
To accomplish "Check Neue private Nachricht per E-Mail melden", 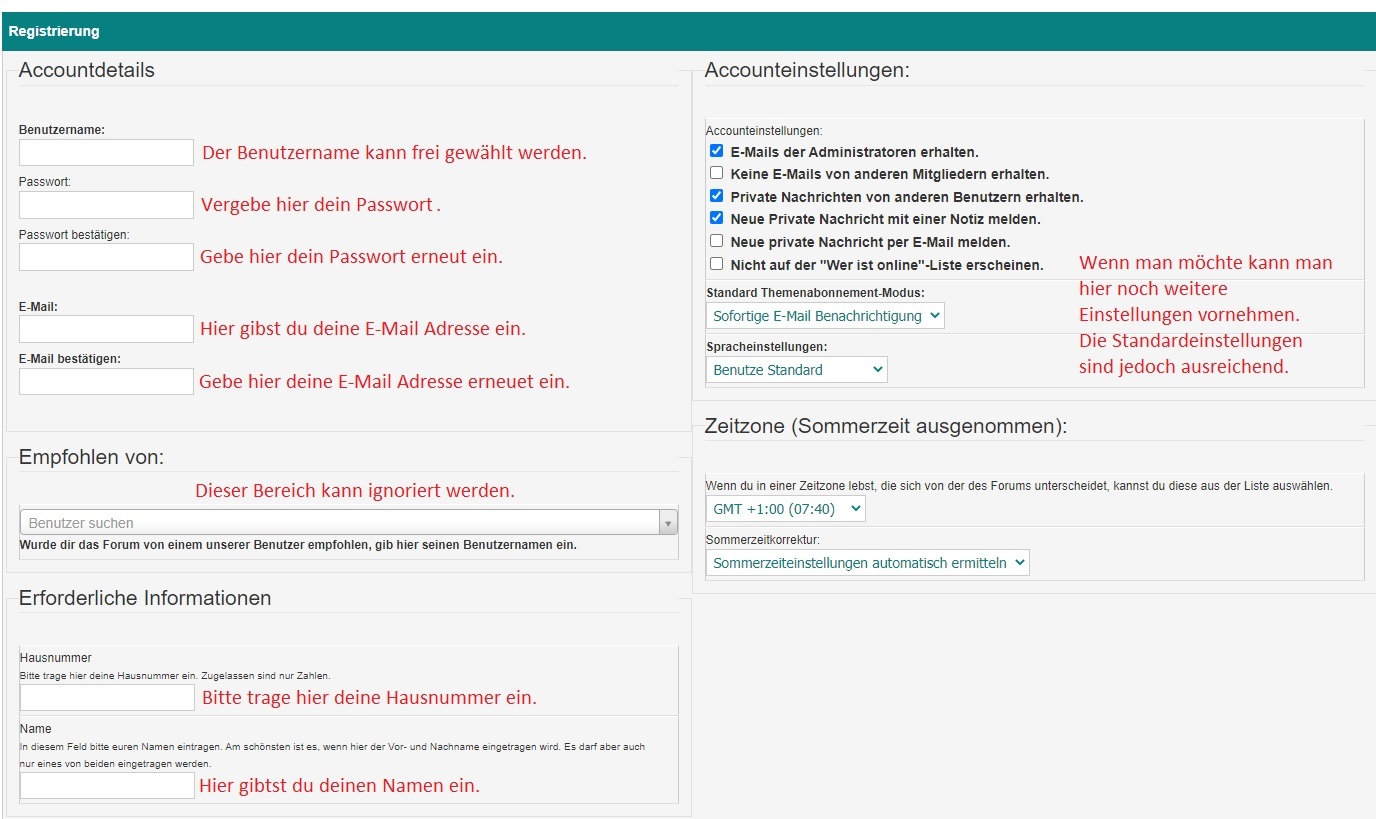I will [x=716, y=242].
